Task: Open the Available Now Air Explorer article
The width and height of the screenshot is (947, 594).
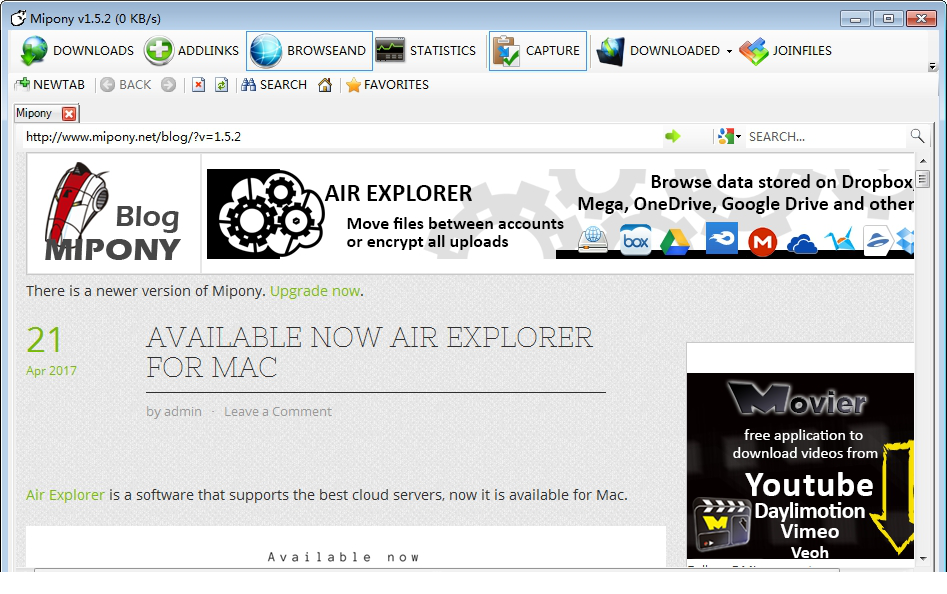Action: 369,353
